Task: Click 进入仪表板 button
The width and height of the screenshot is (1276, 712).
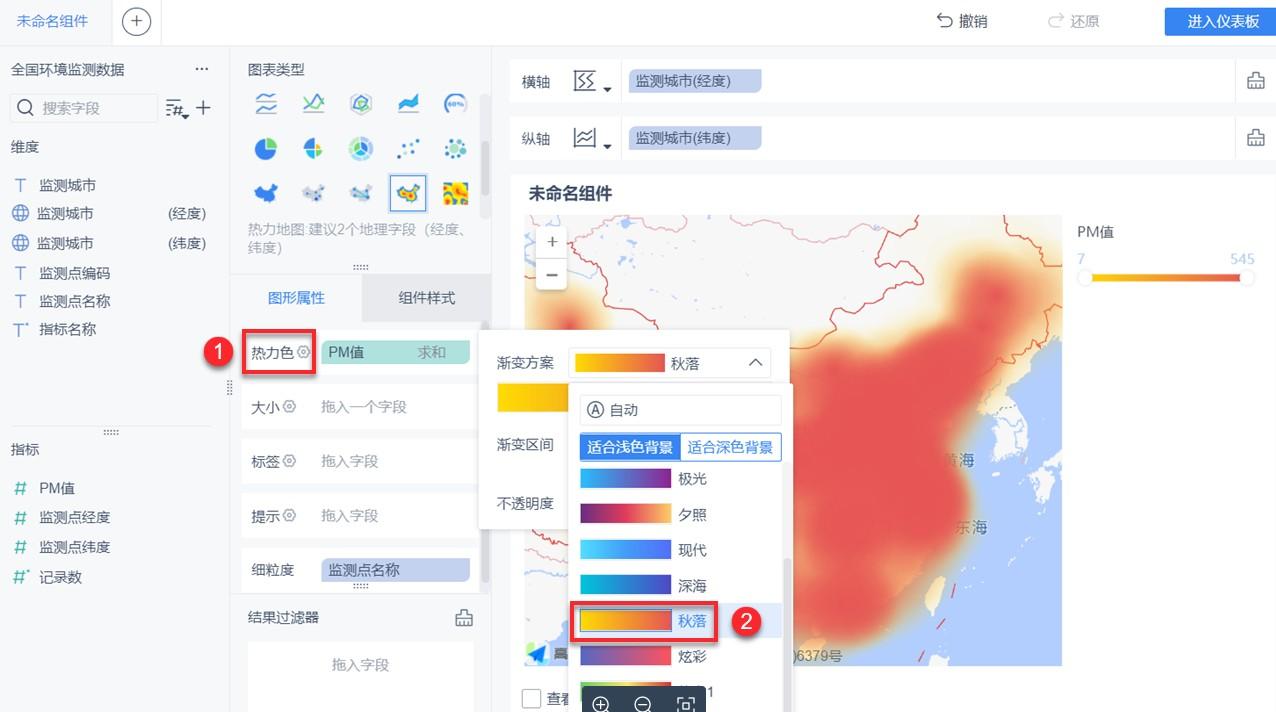Action: [x=1220, y=21]
